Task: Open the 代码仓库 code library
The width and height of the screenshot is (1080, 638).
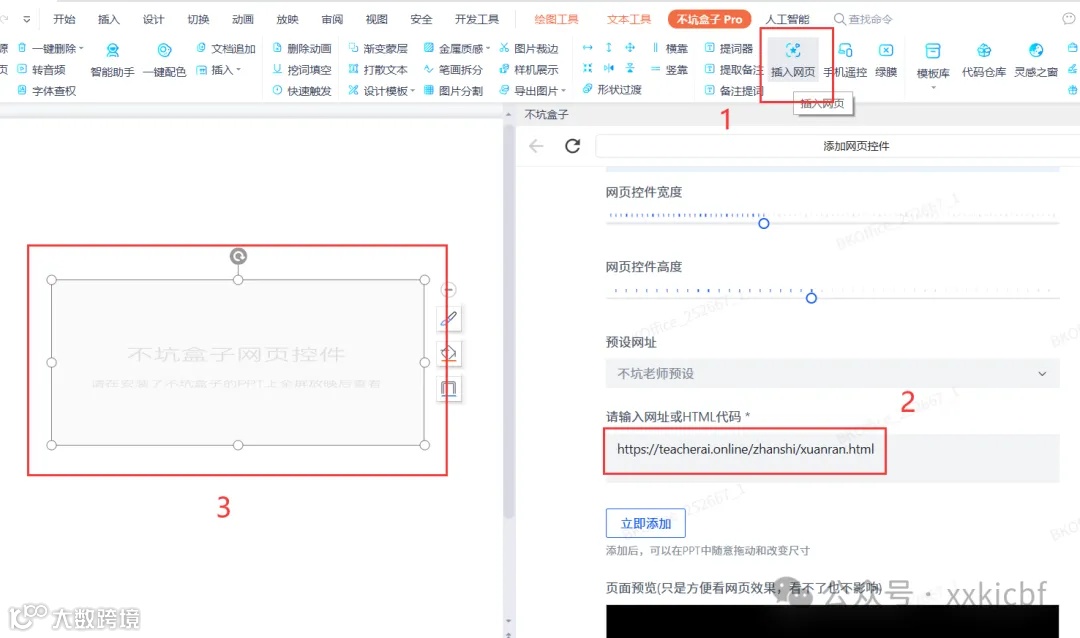Action: 984,60
